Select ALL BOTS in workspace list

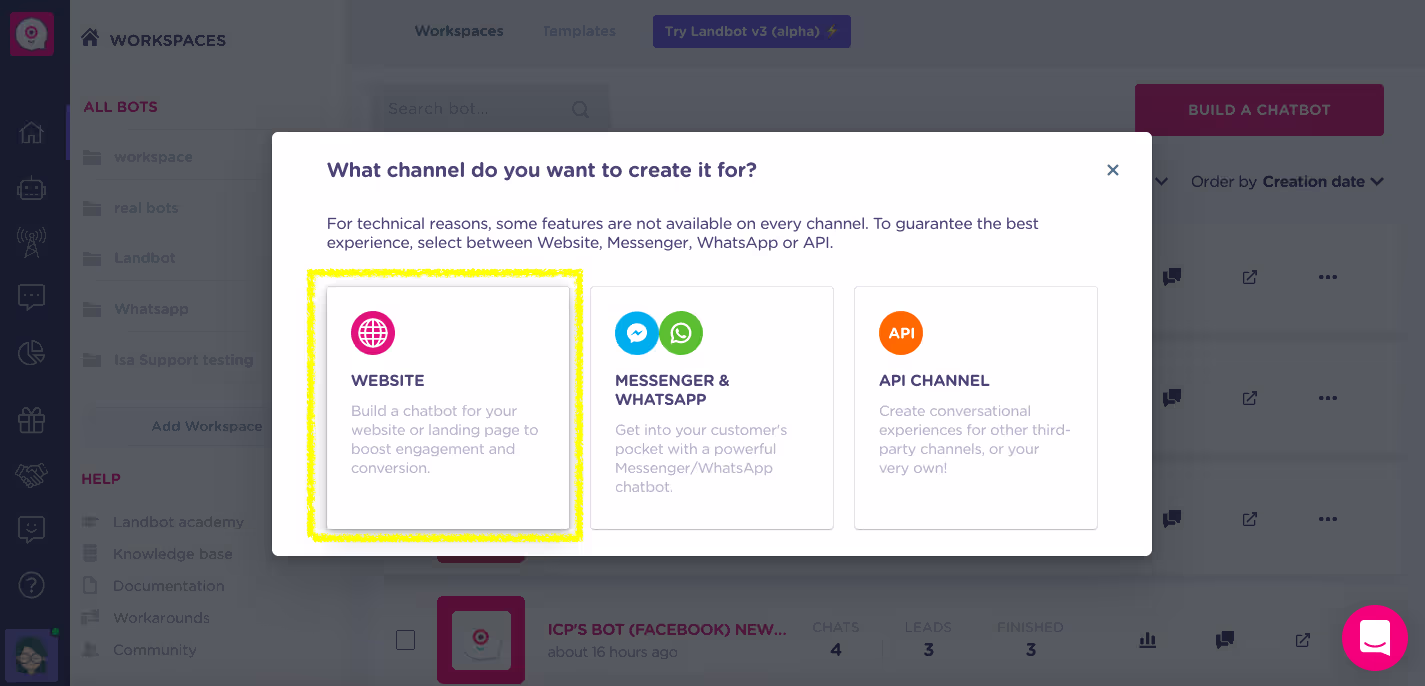(120, 107)
